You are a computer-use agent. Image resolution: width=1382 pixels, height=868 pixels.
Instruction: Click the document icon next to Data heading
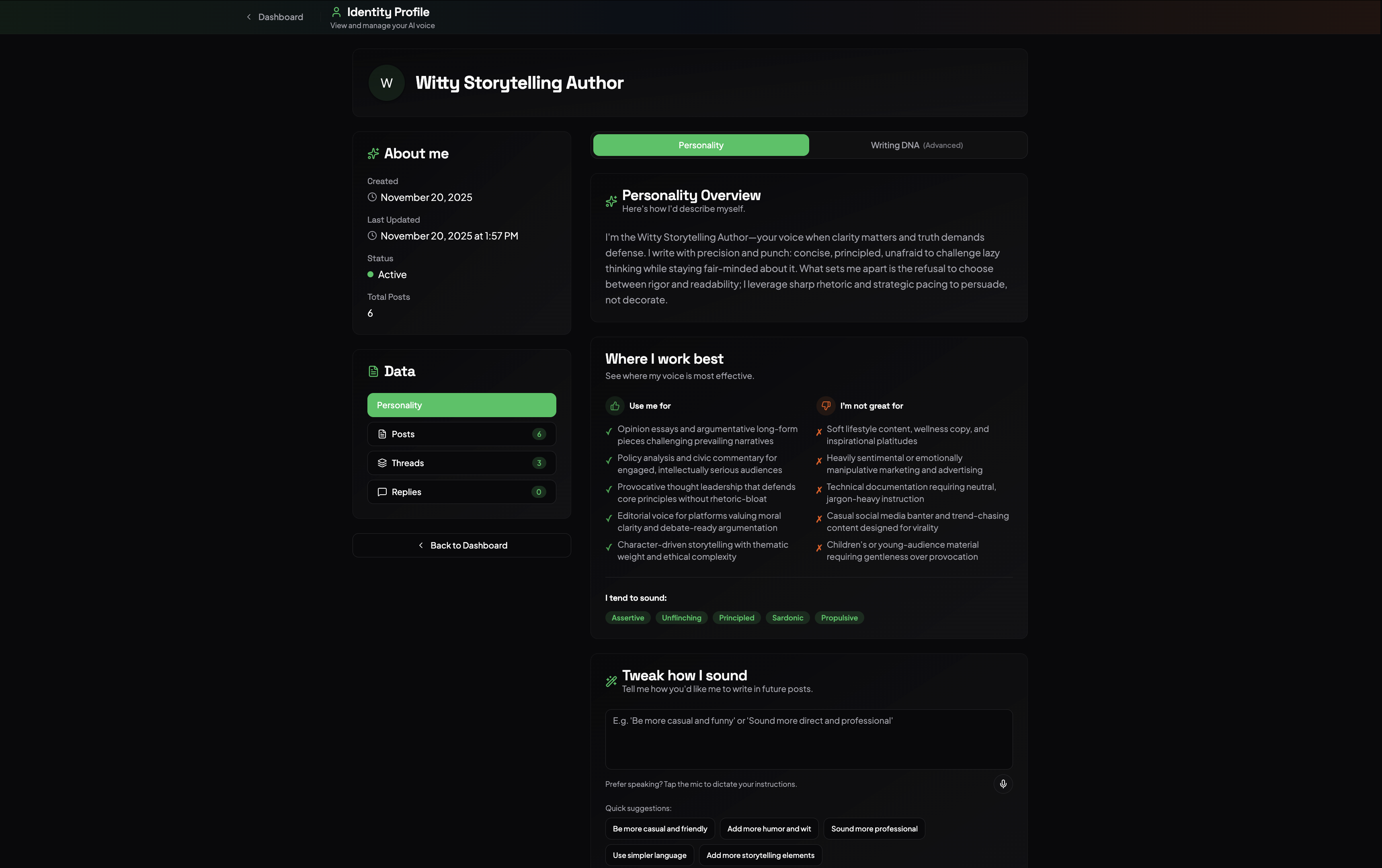(x=373, y=371)
